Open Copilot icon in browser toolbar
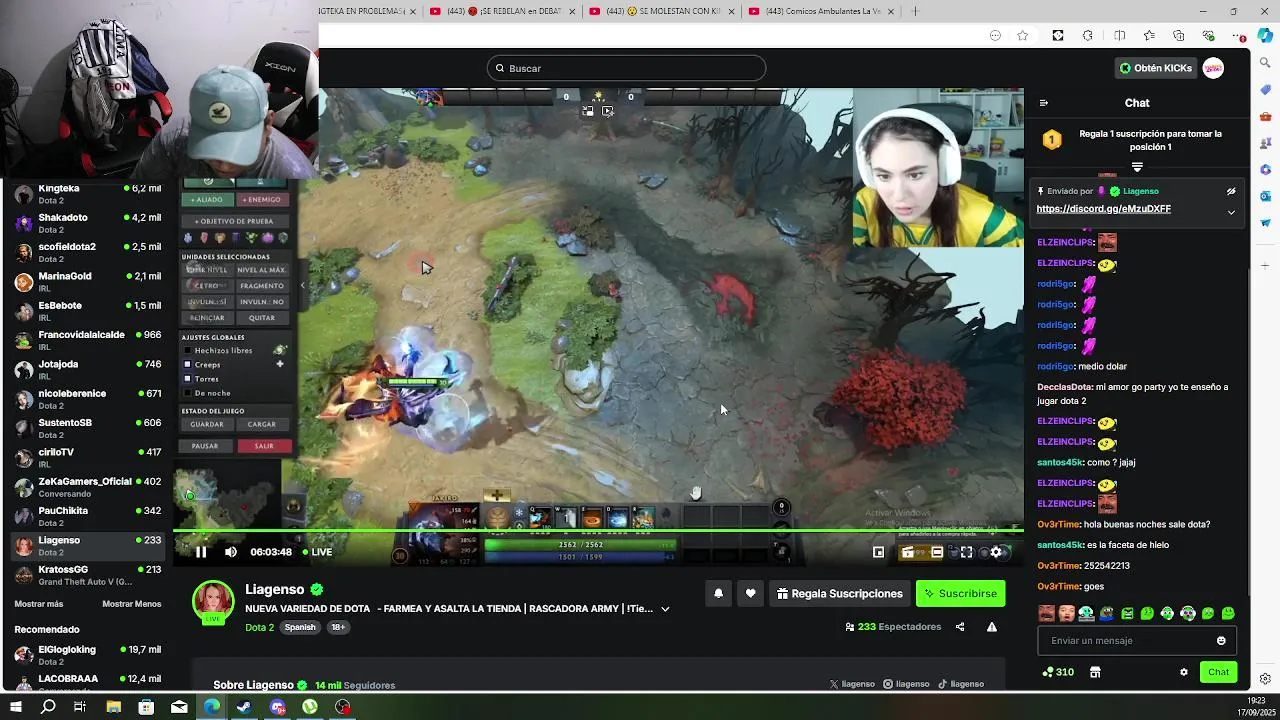This screenshot has height=720, width=1280. [1265, 36]
